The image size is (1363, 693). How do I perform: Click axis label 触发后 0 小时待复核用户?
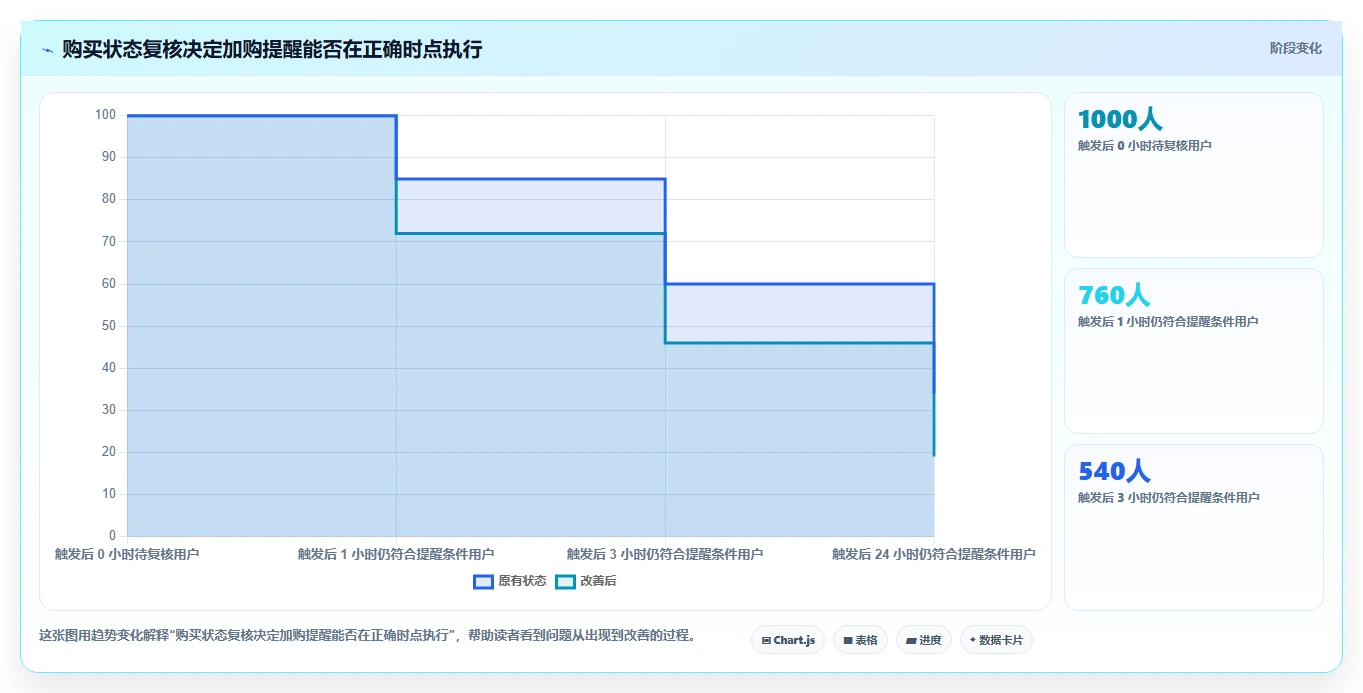click(x=127, y=554)
